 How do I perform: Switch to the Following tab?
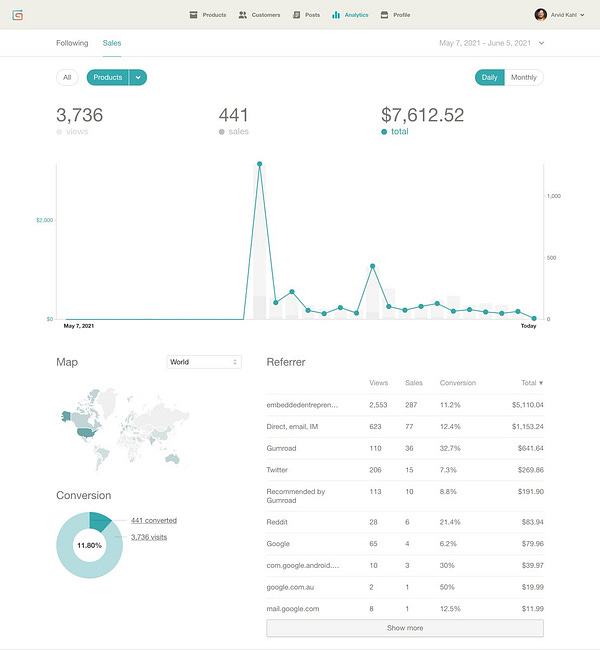pos(72,43)
